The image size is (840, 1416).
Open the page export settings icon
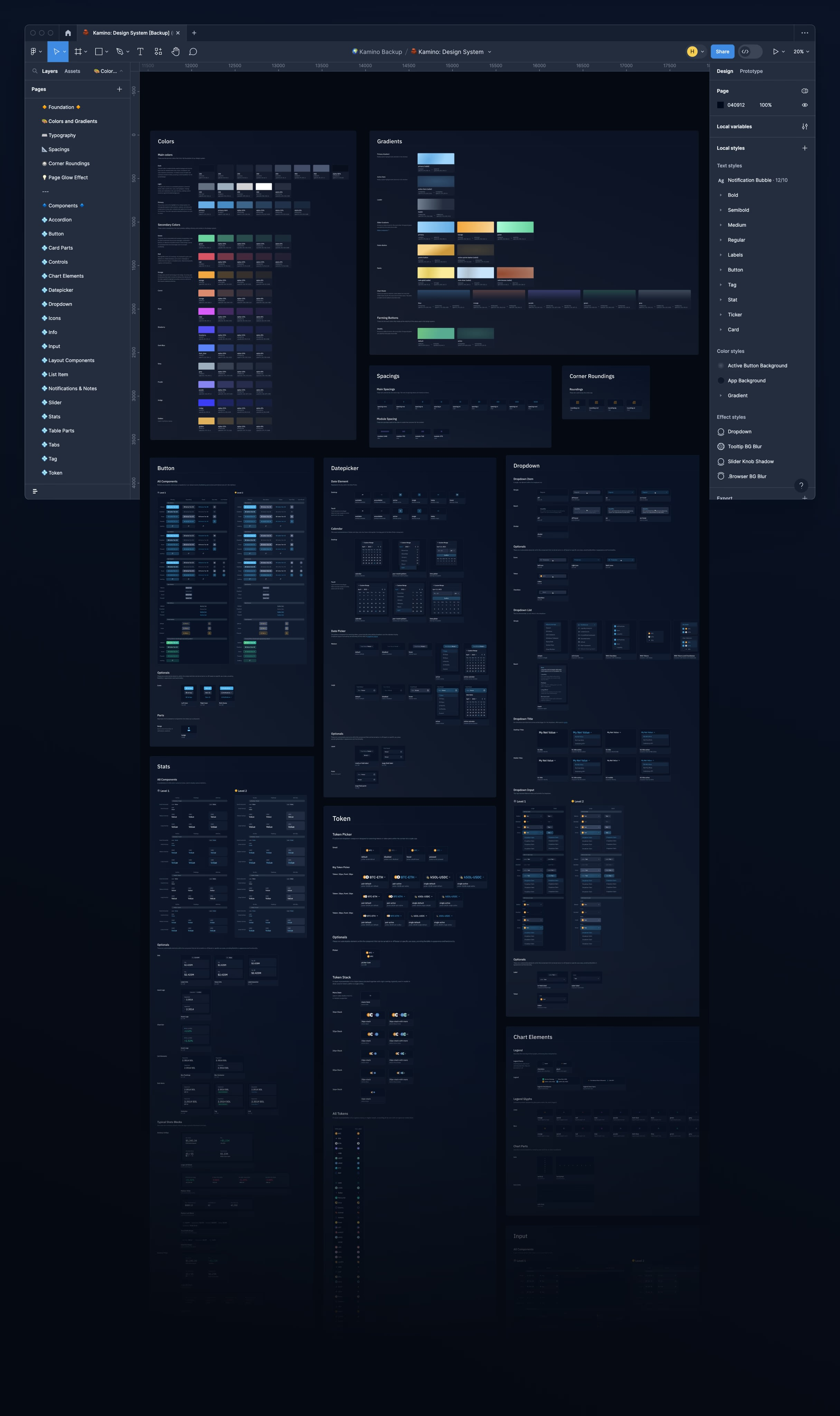coord(805,91)
